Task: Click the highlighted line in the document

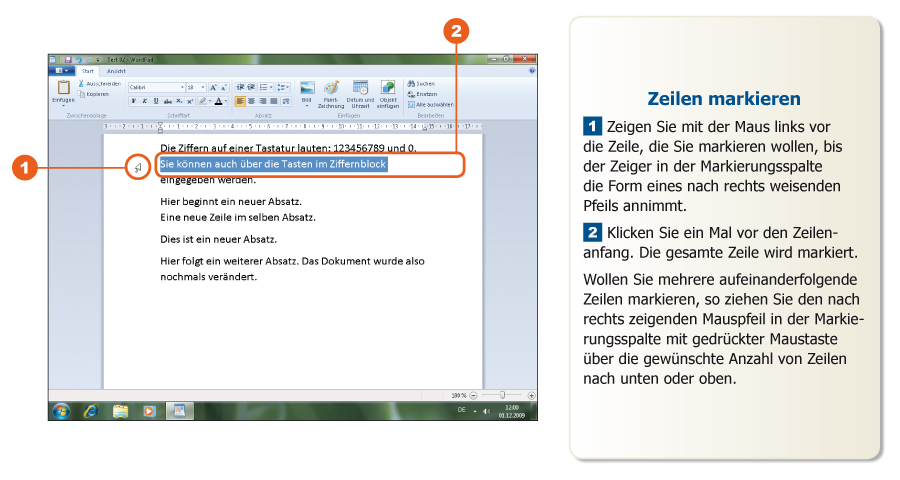Action: 272,164
